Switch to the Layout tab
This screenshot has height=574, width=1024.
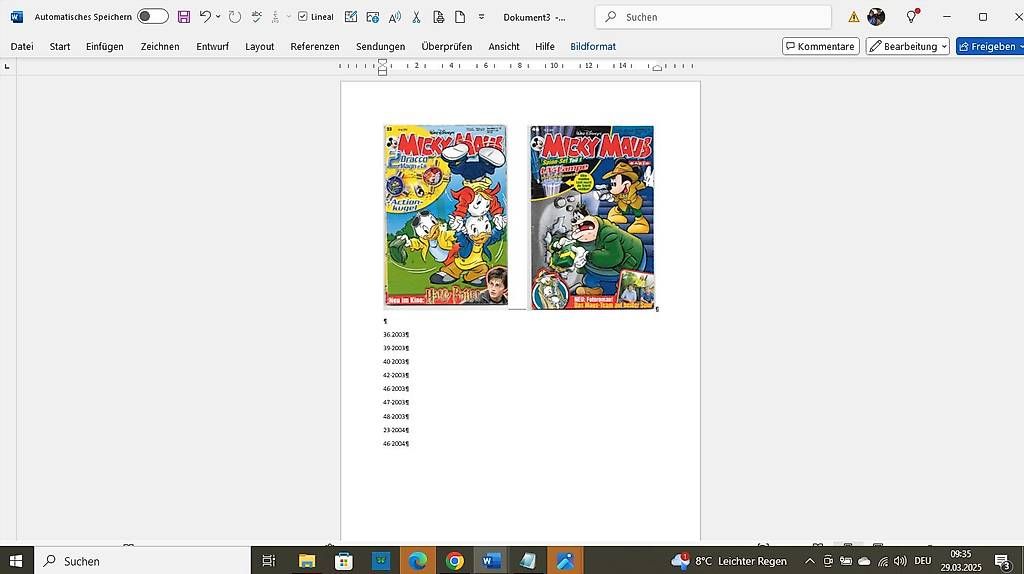259,46
